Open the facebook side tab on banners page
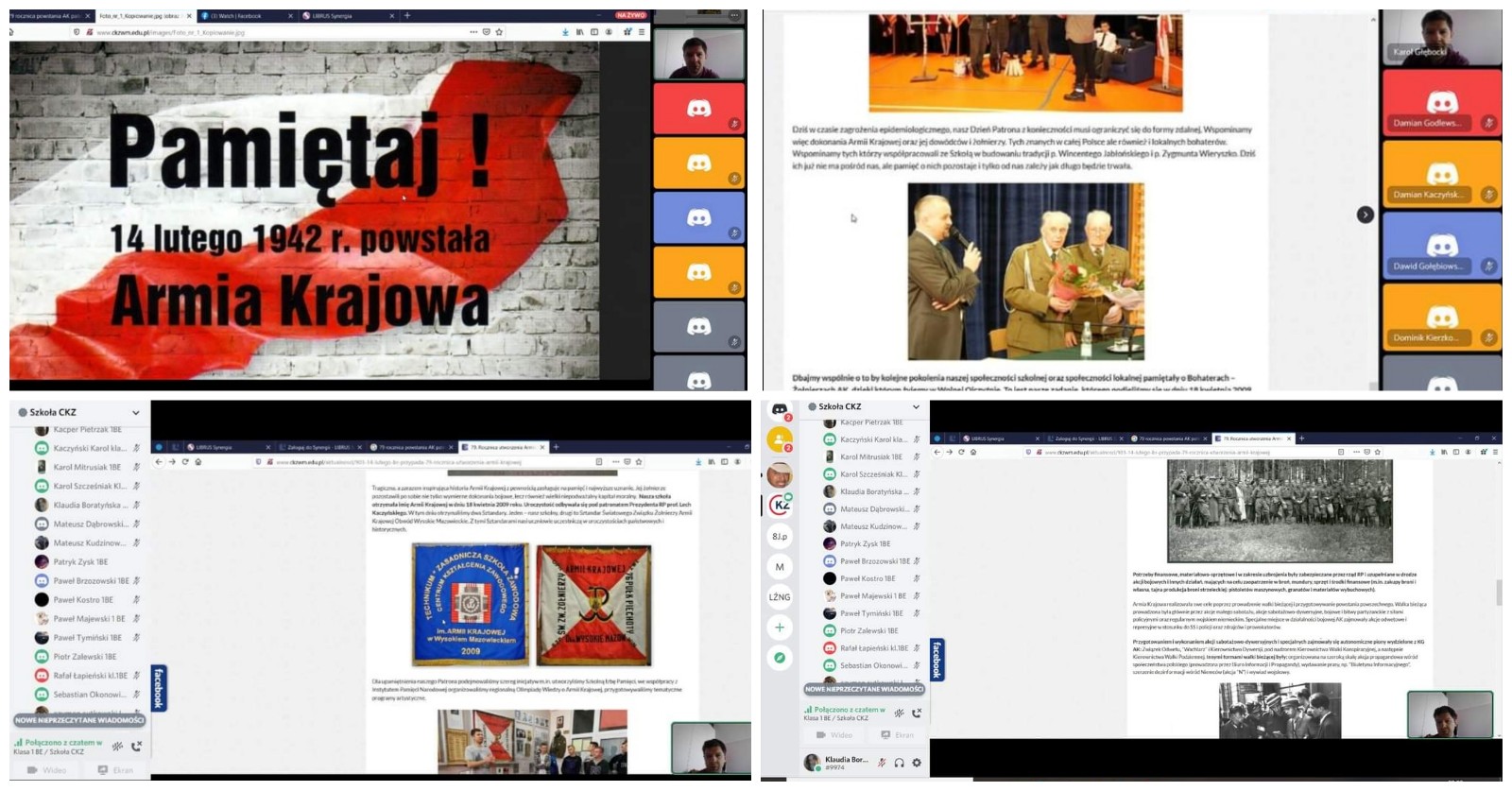 coord(158,688)
